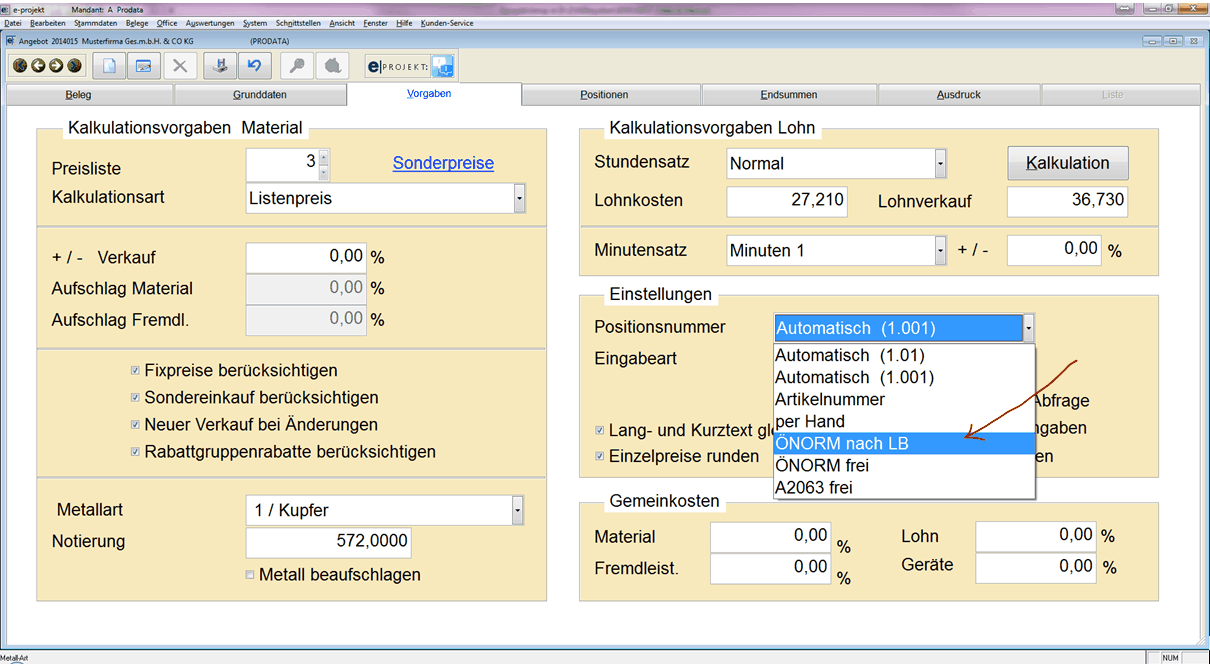Click the save disk icon in toolbar
The image size is (1210, 664).
pyautogui.click(x=219, y=66)
